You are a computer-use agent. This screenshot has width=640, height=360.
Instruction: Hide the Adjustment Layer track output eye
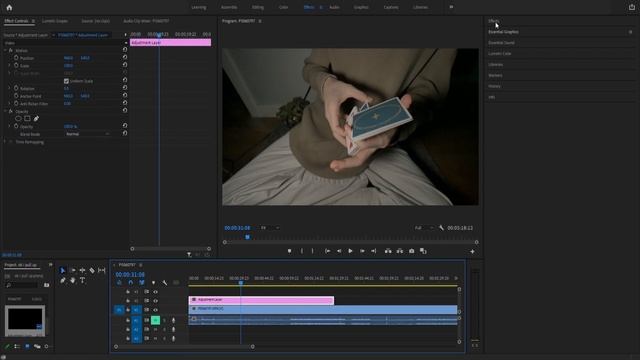(x=156, y=301)
